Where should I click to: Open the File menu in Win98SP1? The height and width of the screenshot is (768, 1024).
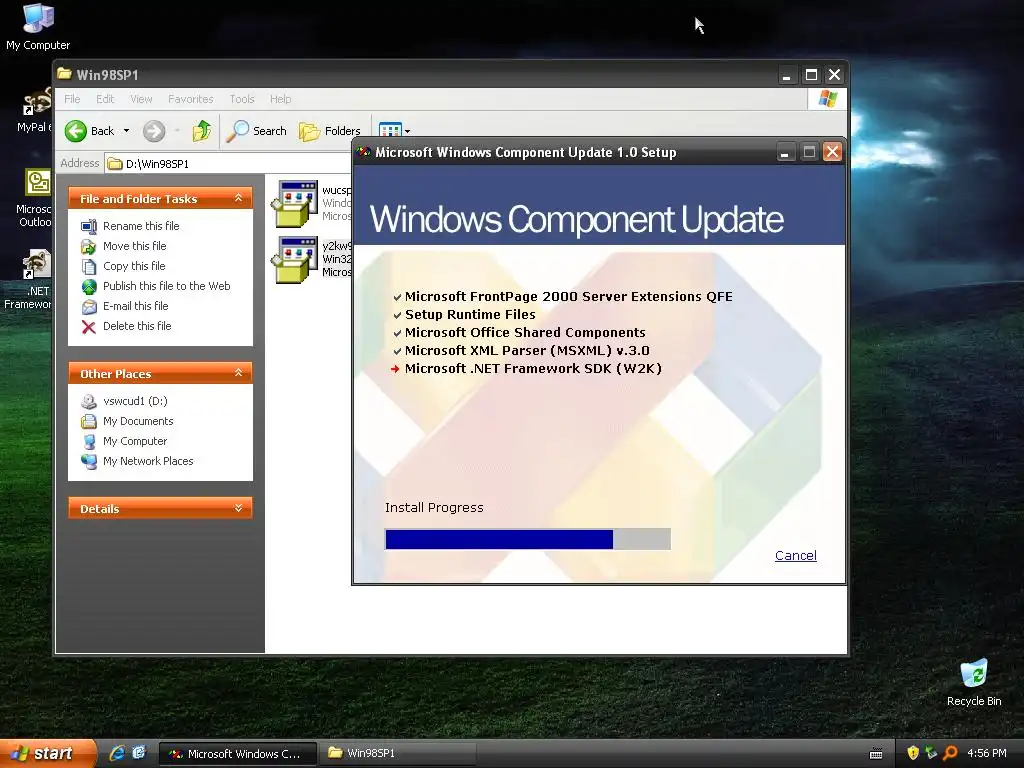pyautogui.click(x=72, y=99)
